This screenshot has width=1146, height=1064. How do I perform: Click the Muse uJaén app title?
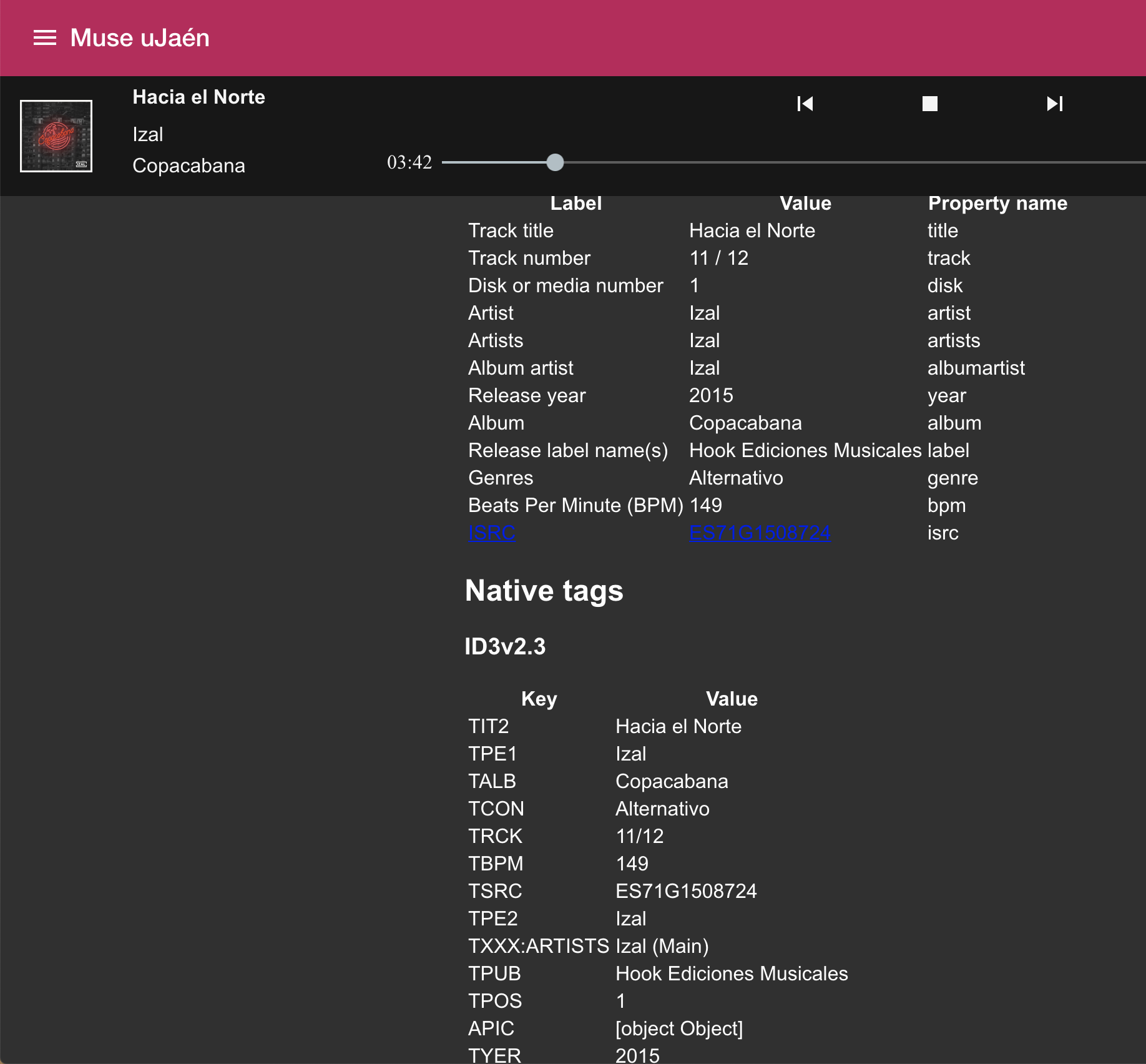[139, 38]
